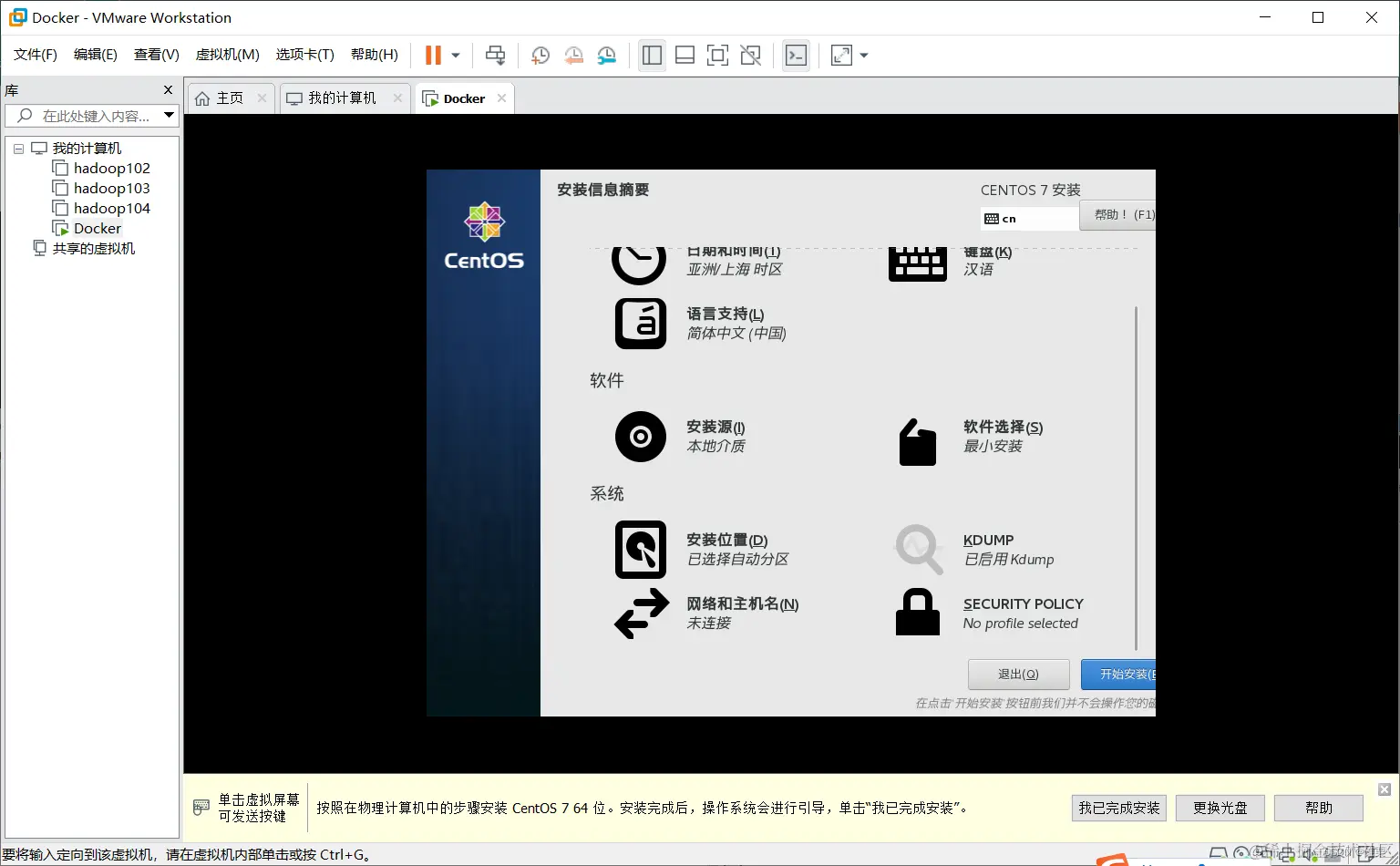Screen dimensions: 1400x866
Task: Select hadoop103 in the library tree
Action: tap(112, 188)
